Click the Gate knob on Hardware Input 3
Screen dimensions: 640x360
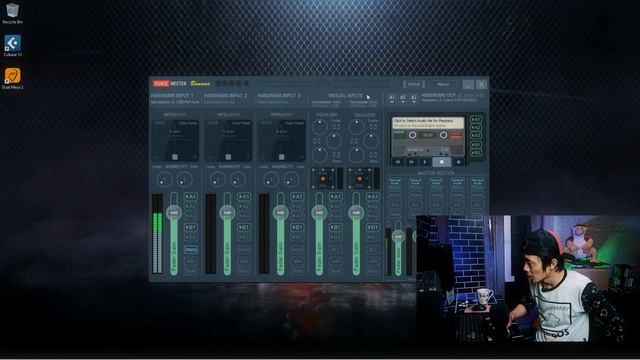(x=291, y=179)
